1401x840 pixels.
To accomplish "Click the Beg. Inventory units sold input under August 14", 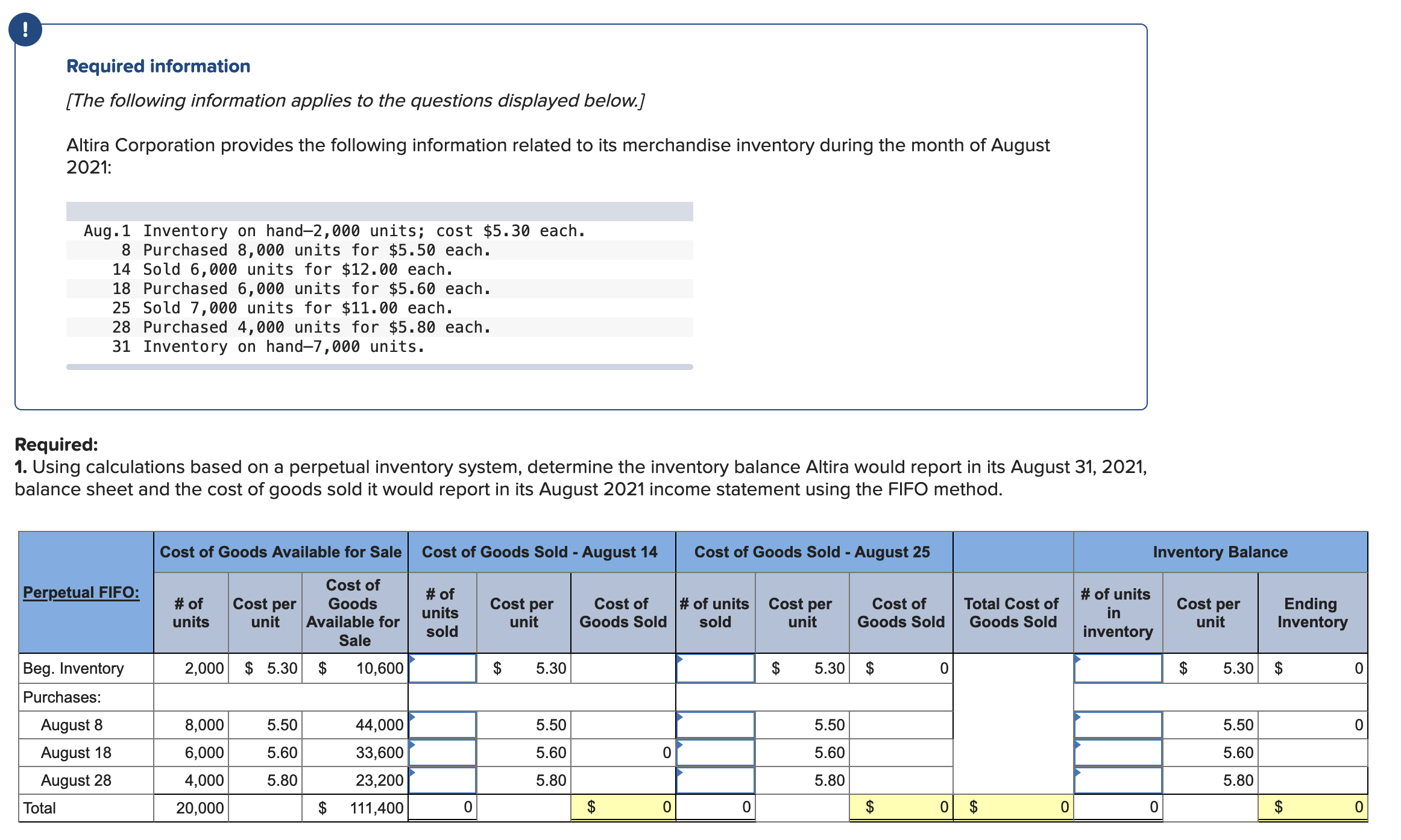I will 441,668.
